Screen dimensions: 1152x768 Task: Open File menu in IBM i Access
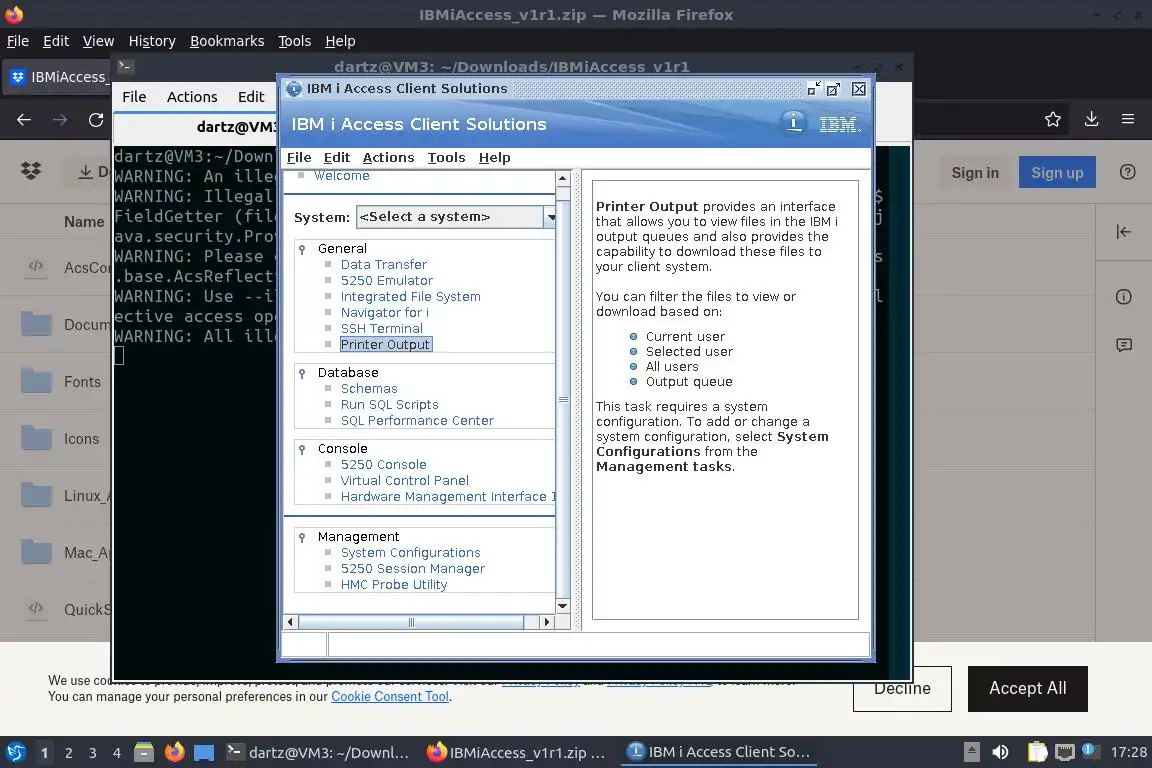(x=298, y=157)
